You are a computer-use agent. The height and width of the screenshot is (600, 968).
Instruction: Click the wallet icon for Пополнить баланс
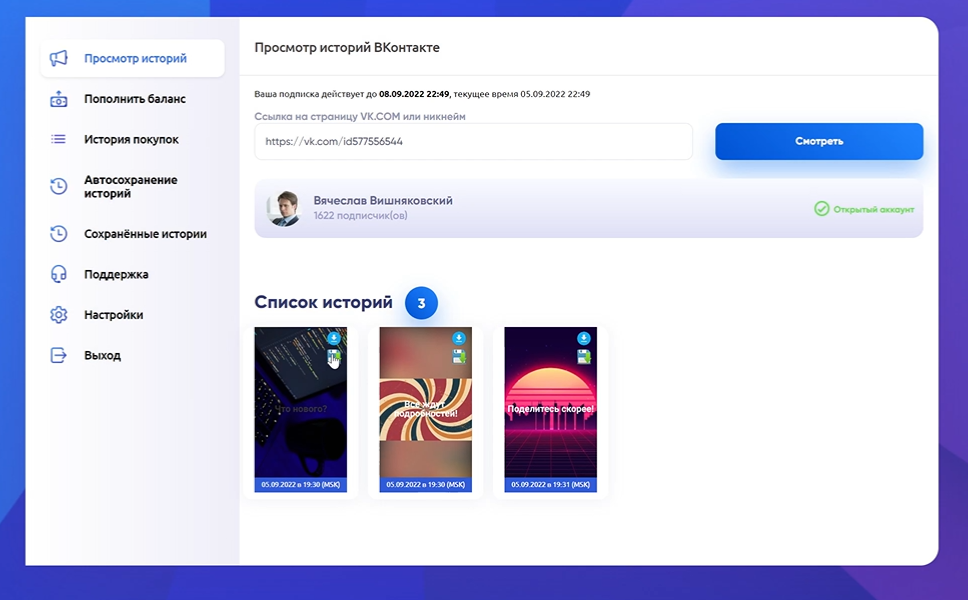[x=59, y=99]
